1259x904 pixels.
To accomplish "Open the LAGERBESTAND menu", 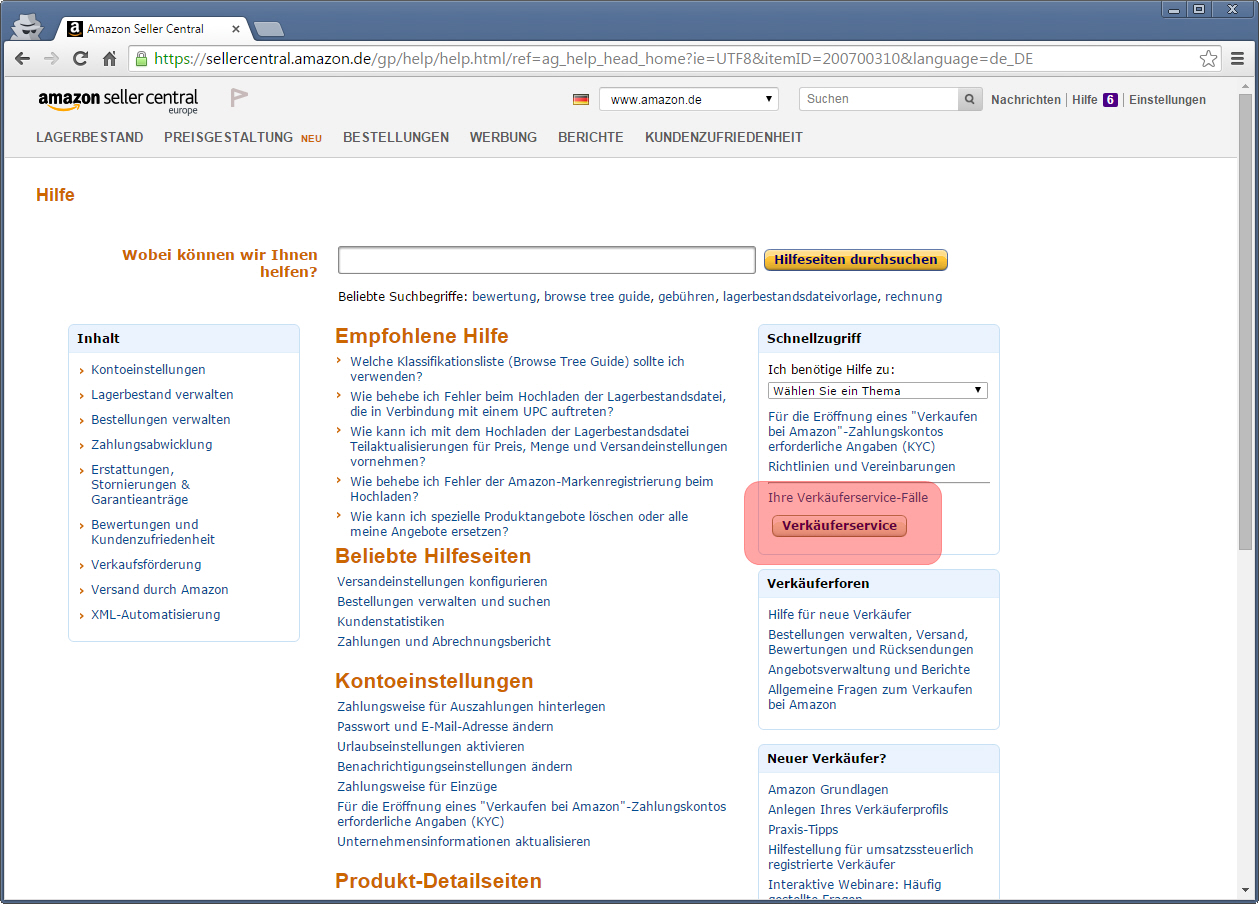I will (90, 137).
